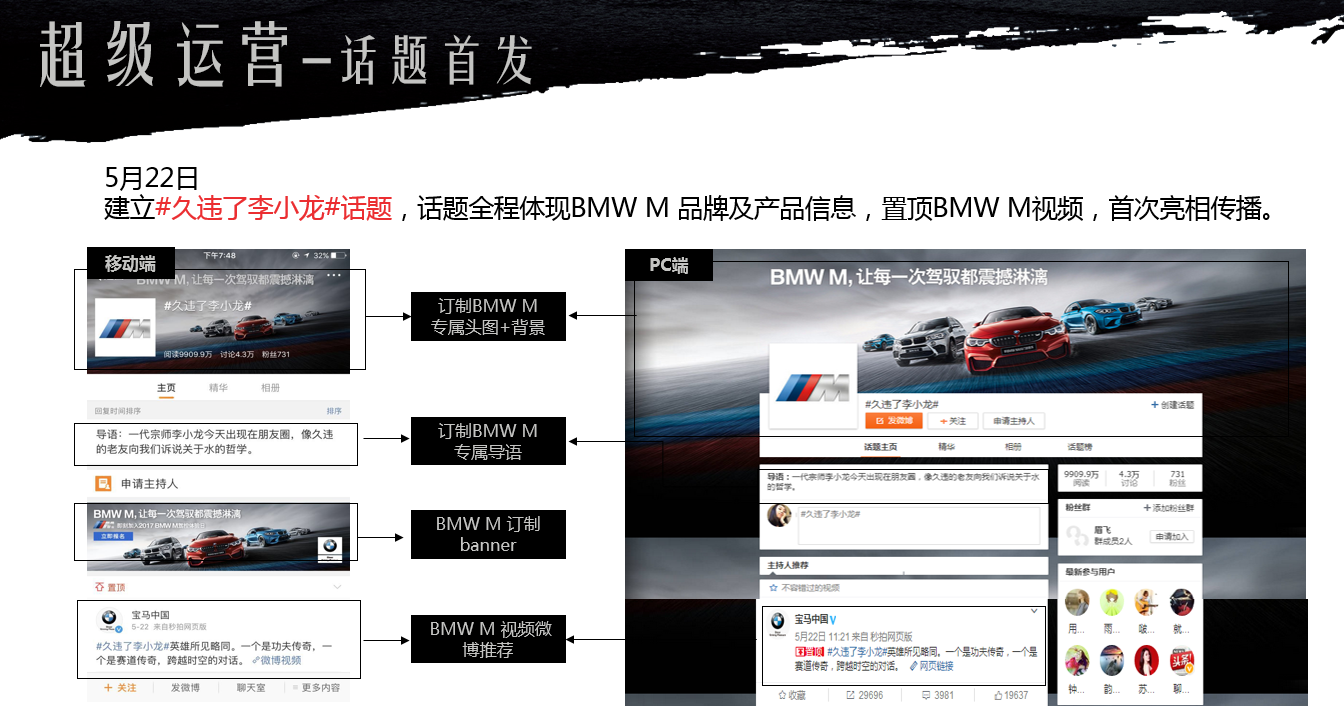Click the red 置顶 badge in PC post

(x=810, y=651)
